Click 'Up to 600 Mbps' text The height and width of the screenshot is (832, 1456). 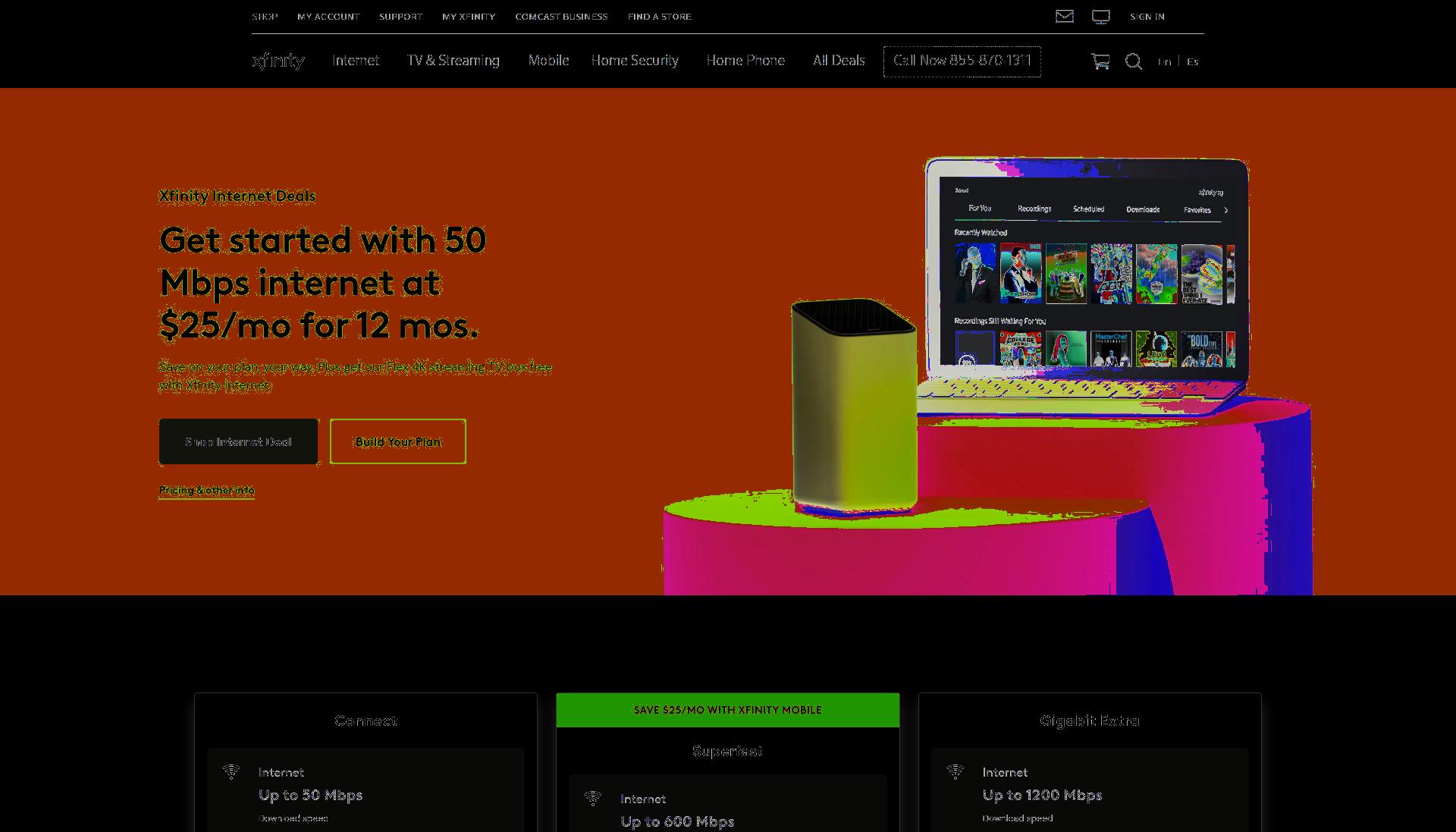click(677, 821)
